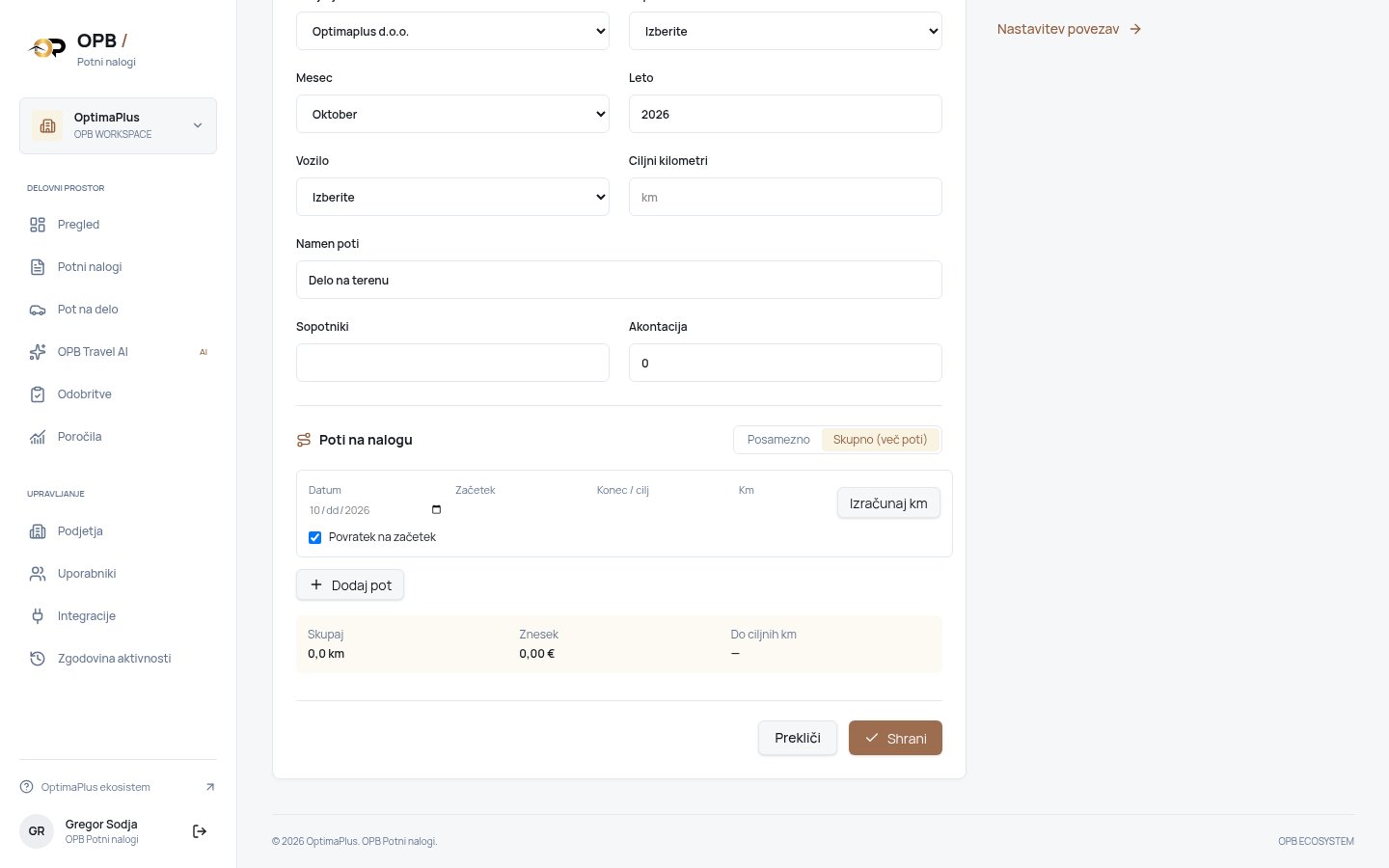Click the Integracije plug icon
This screenshot has width=1389, height=868.
(x=38, y=616)
